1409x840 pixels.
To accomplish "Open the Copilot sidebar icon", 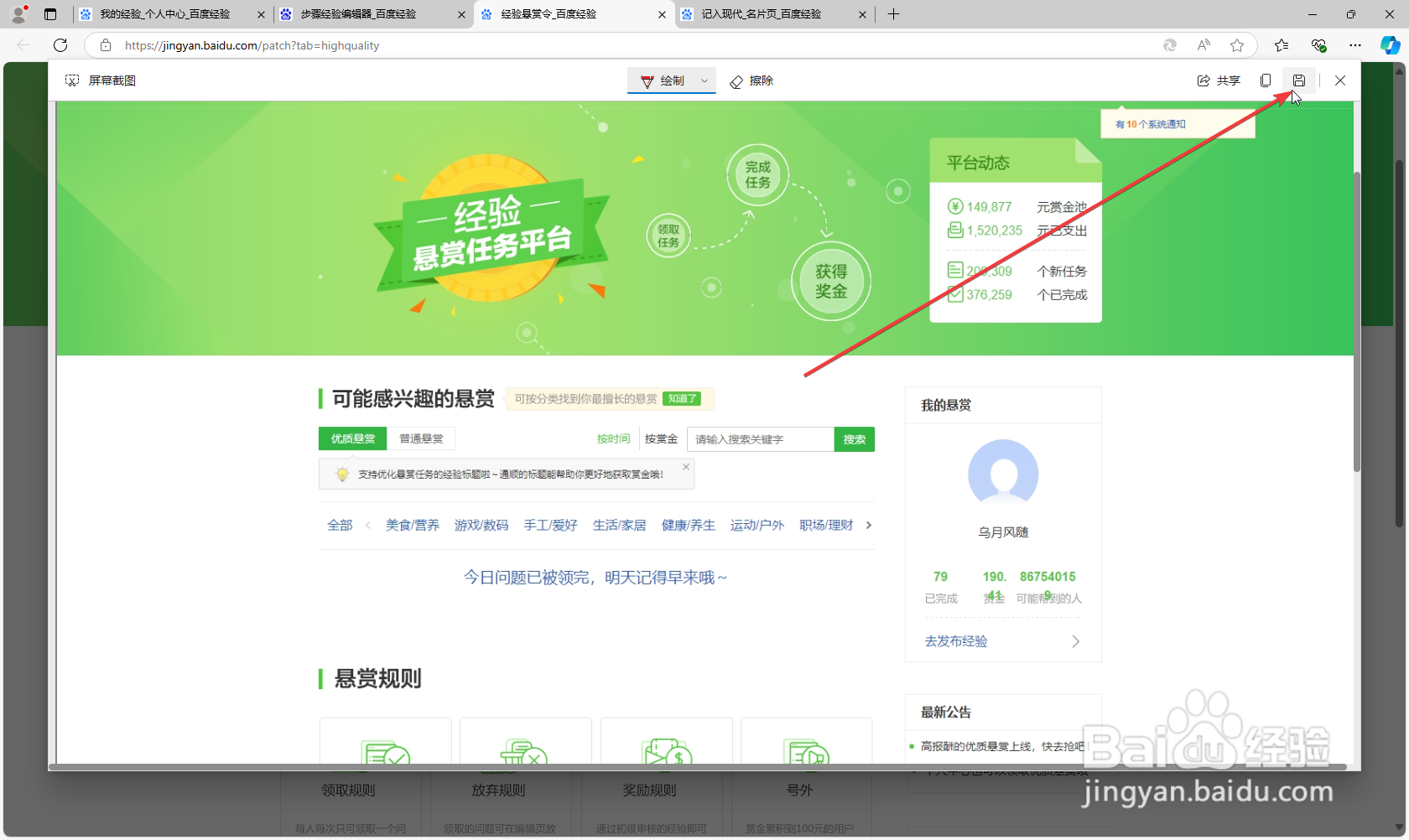I will pyautogui.click(x=1390, y=45).
